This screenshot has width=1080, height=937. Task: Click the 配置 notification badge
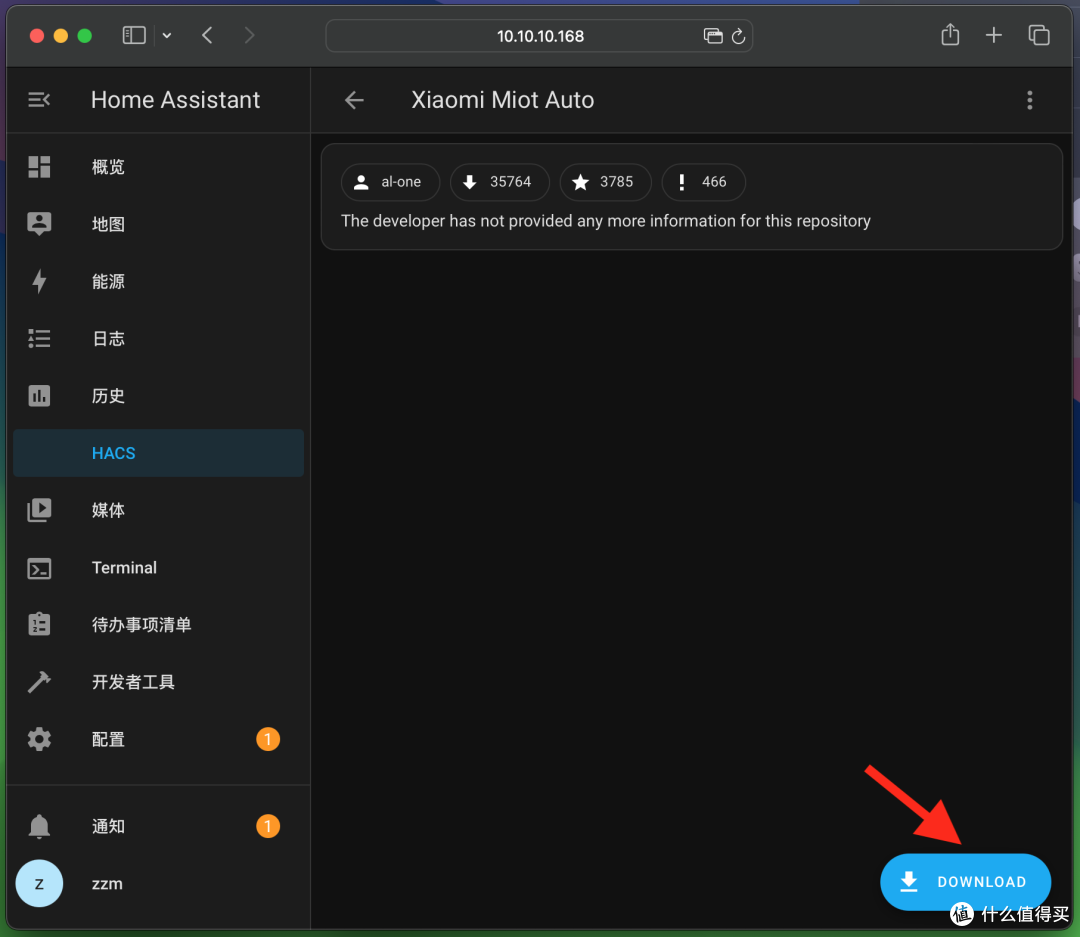pyautogui.click(x=268, y=739)
